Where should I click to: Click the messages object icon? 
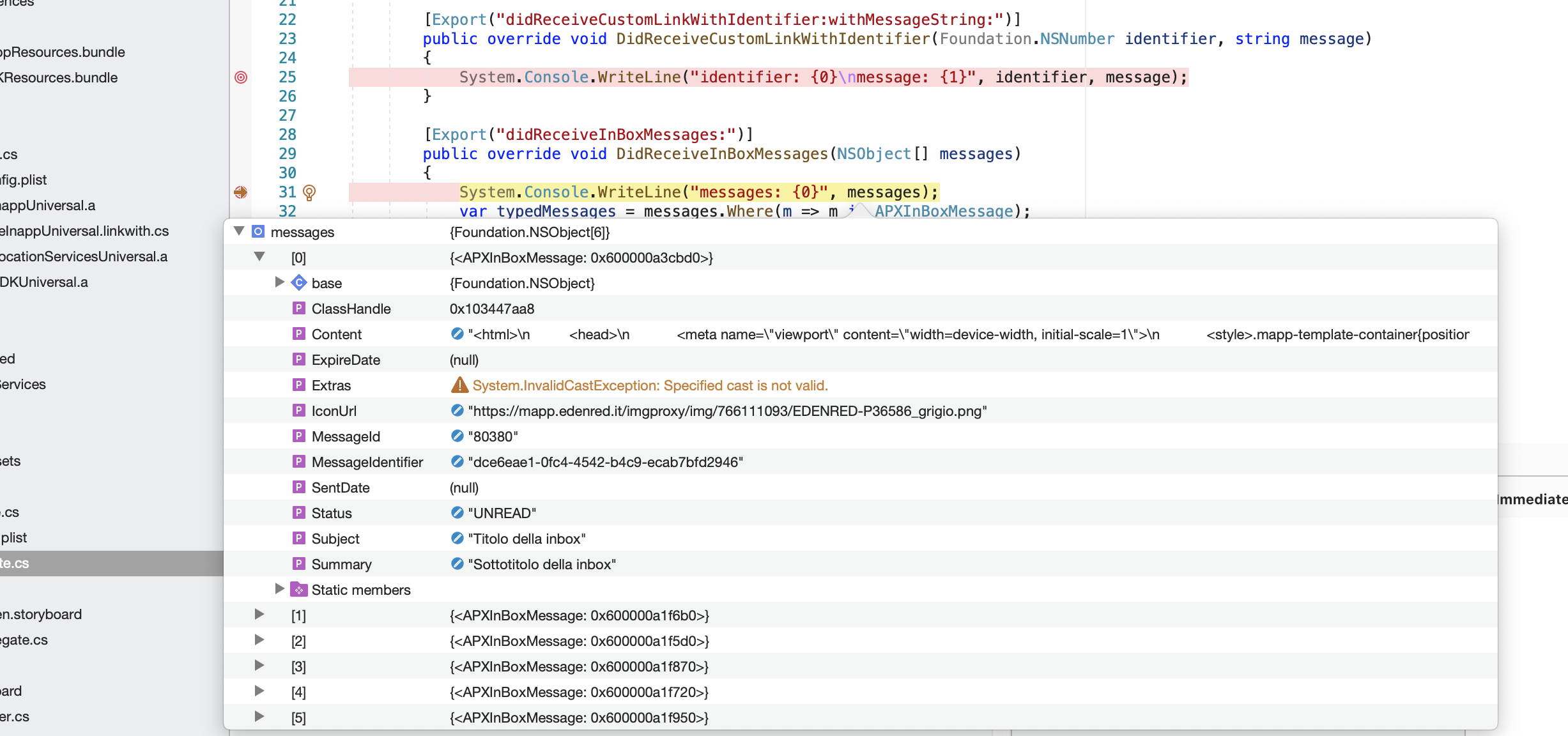(x=258, y=231)
